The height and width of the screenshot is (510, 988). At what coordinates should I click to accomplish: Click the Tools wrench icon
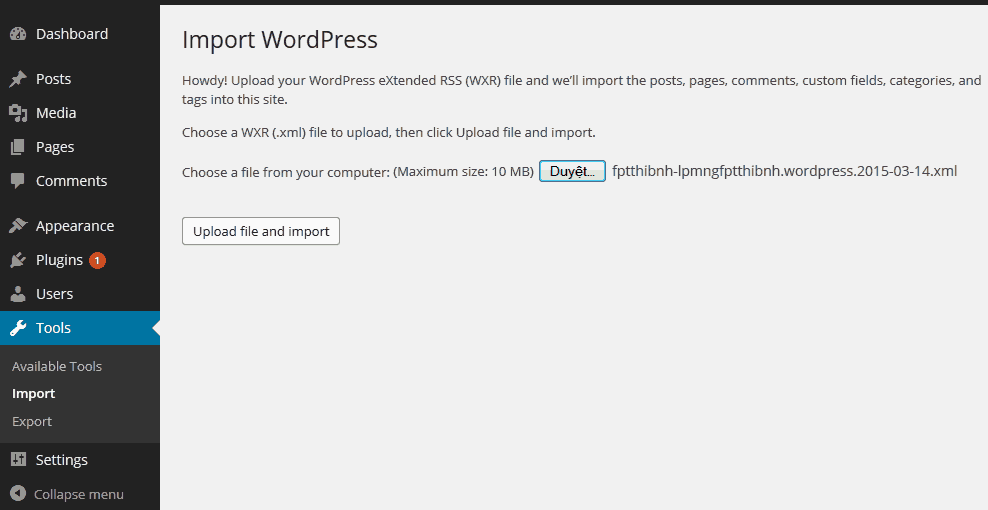point(18,328)
